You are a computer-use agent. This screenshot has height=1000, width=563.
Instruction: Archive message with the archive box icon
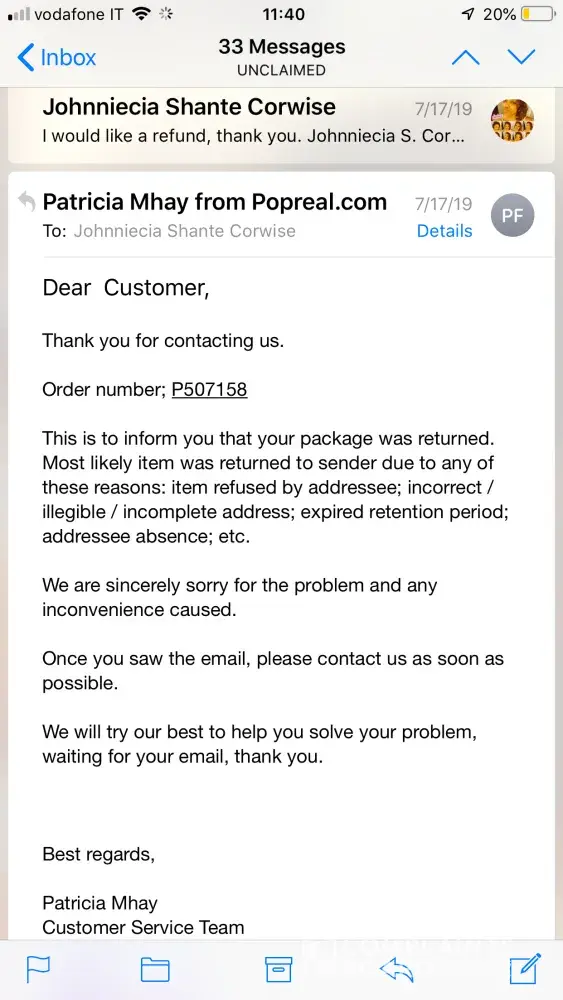click(x=279, y=969)
